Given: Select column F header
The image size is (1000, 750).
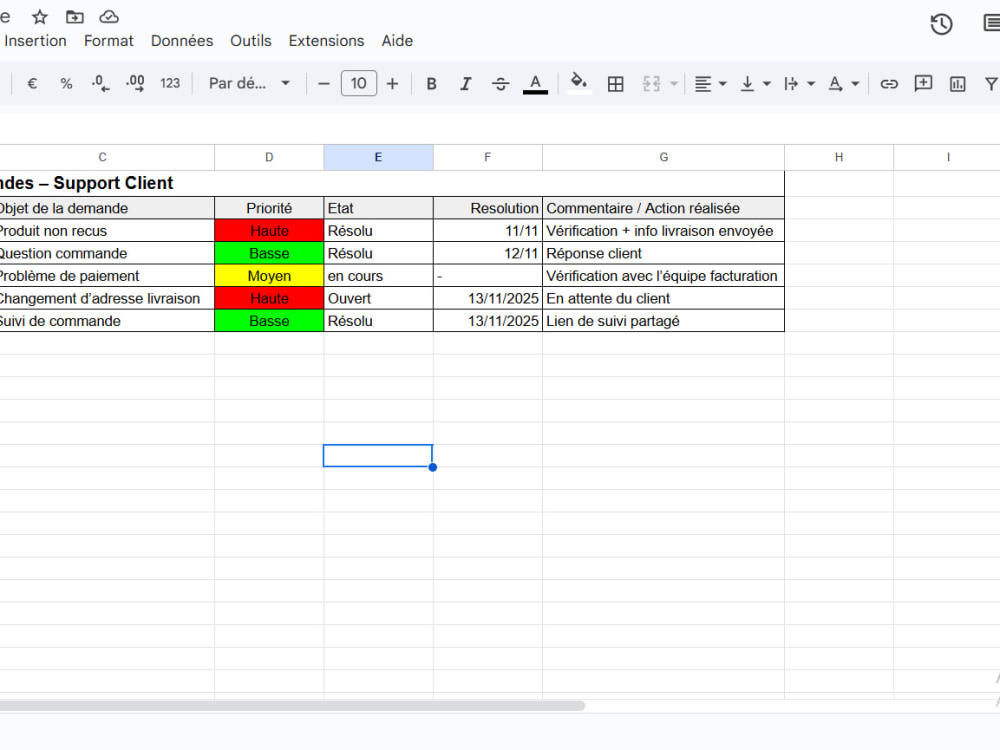Looking at the screenshot, I should tap(487, 157).
